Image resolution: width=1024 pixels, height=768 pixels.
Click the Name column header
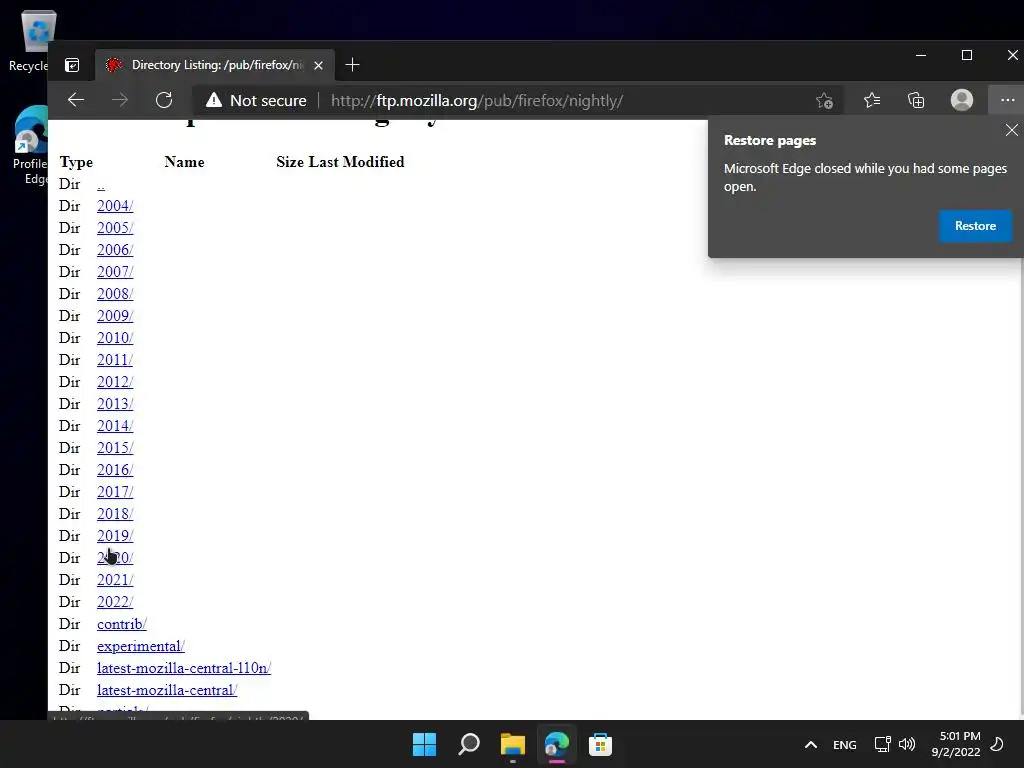pos(184,162)
